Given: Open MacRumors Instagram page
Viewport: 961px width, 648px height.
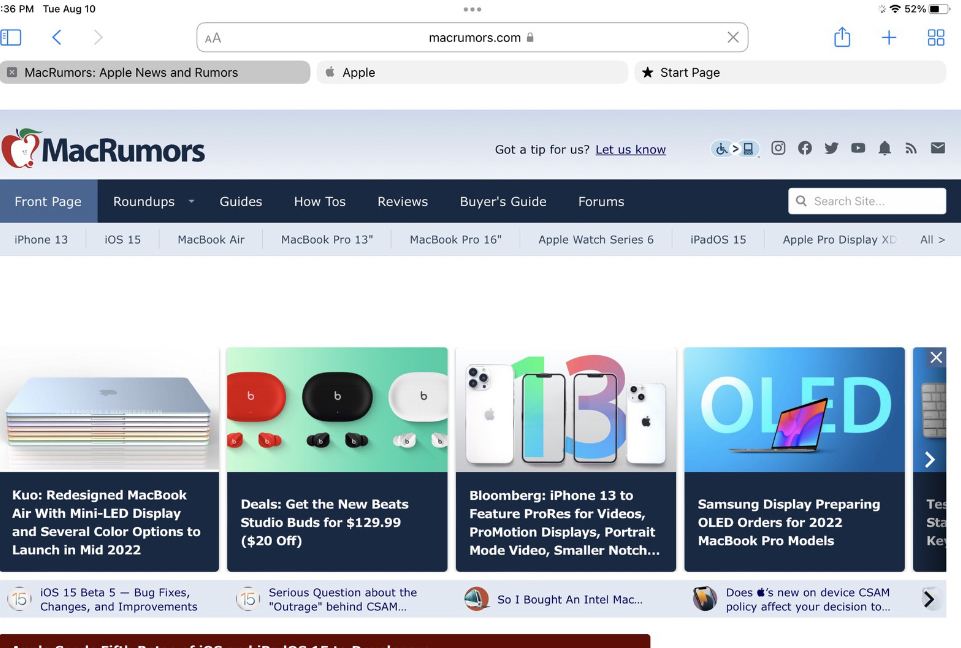Looking at the screenshot, I should (x=778, y=148).
